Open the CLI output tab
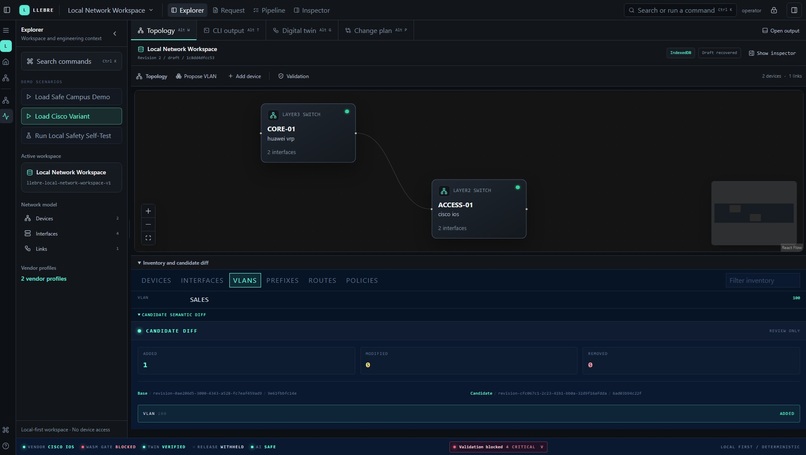Image resolution: width=806 pixels, height=455 pixels. [x=231, y=30]
